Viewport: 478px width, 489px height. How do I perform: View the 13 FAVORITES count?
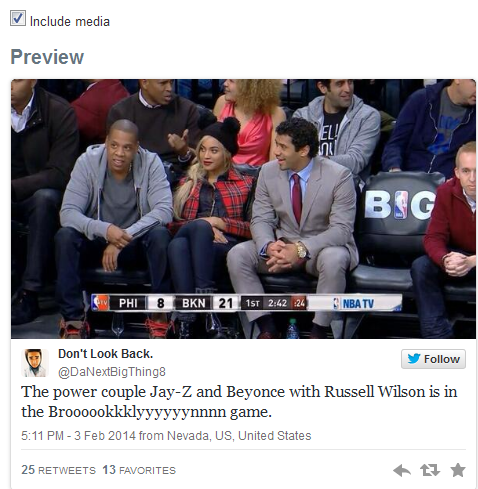139,470
